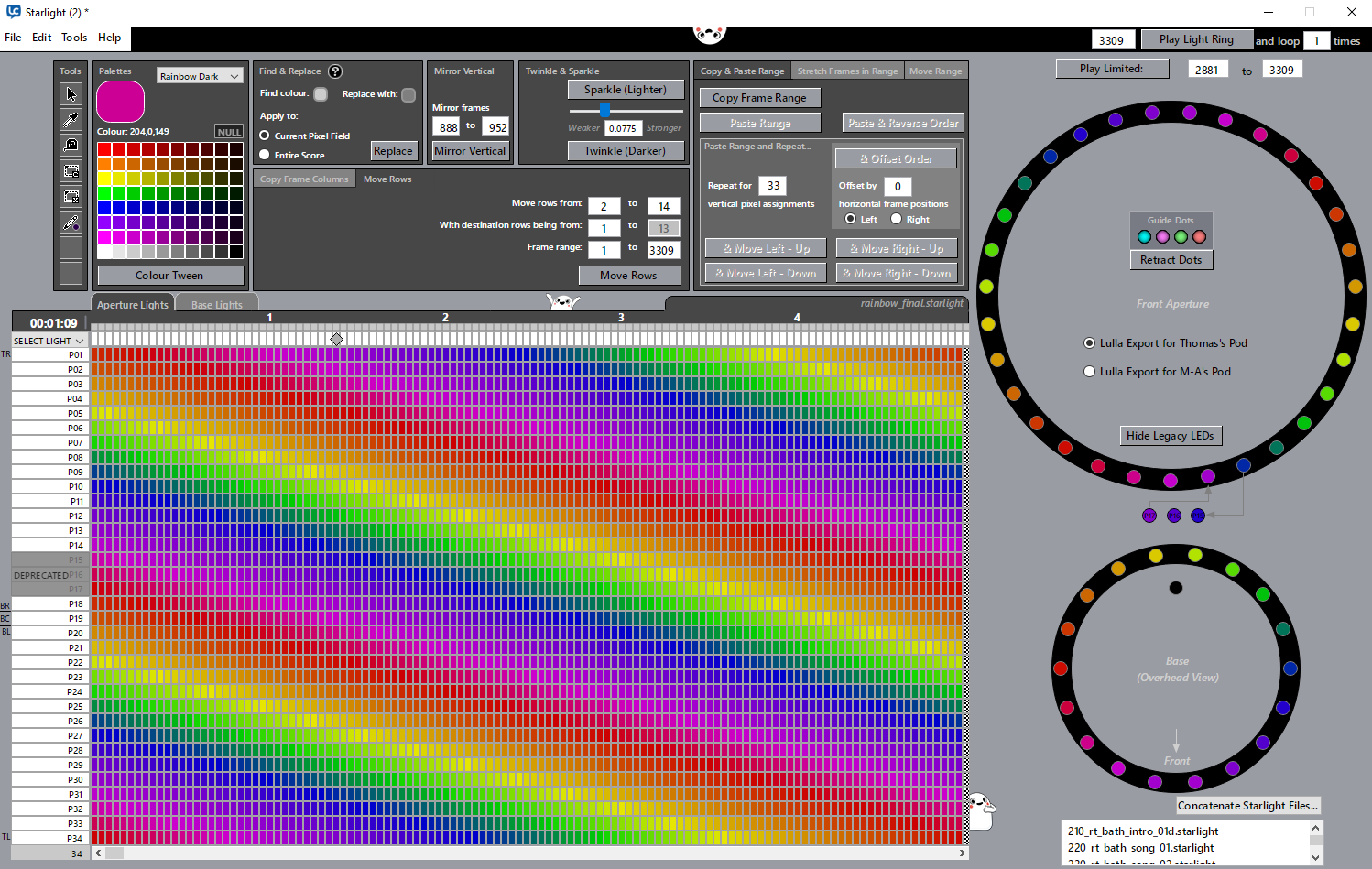Select the arrow pointer tool
1372x869 pixels.
point(71,94)
